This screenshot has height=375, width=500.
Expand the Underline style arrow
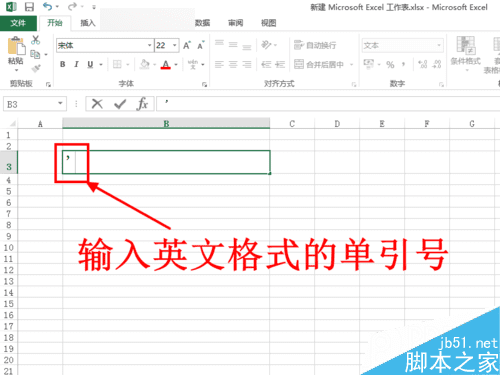click(101, 64)
